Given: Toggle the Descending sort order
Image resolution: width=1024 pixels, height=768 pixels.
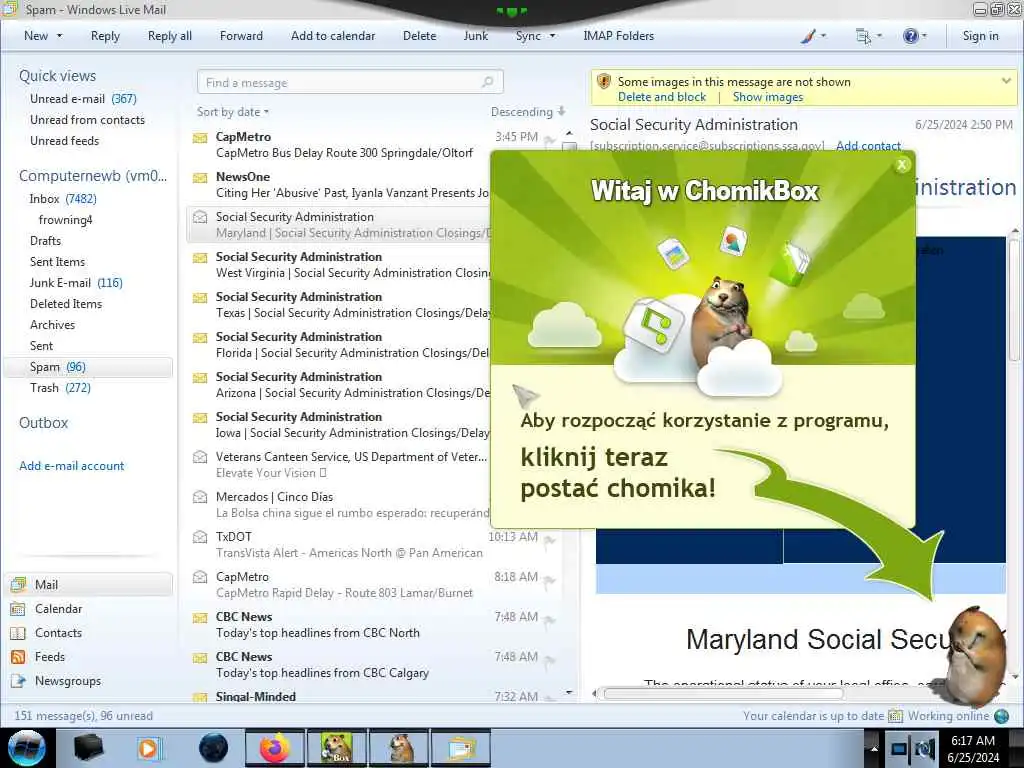Looking at the screenshot, I should point(528,112).
